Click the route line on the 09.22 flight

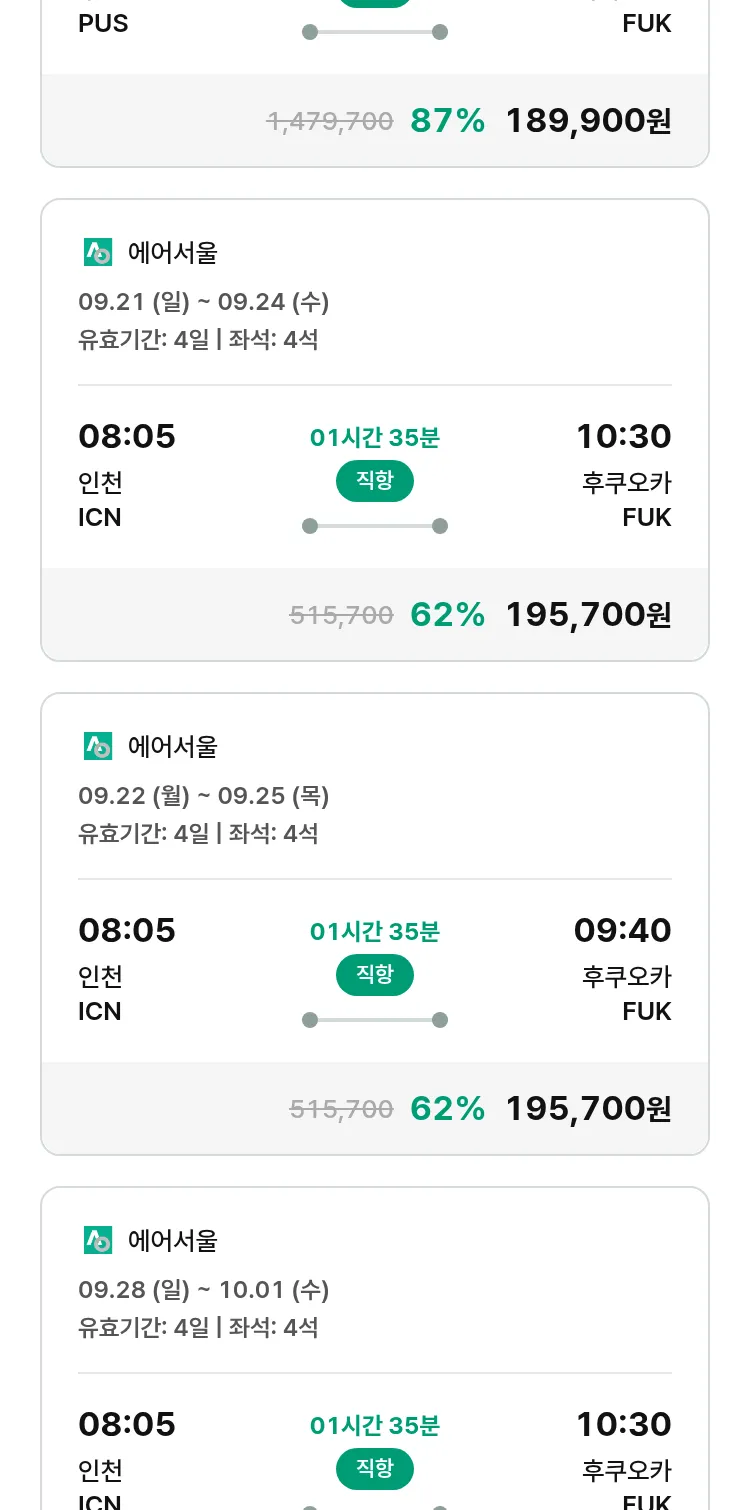click(x=375, y=1020)
